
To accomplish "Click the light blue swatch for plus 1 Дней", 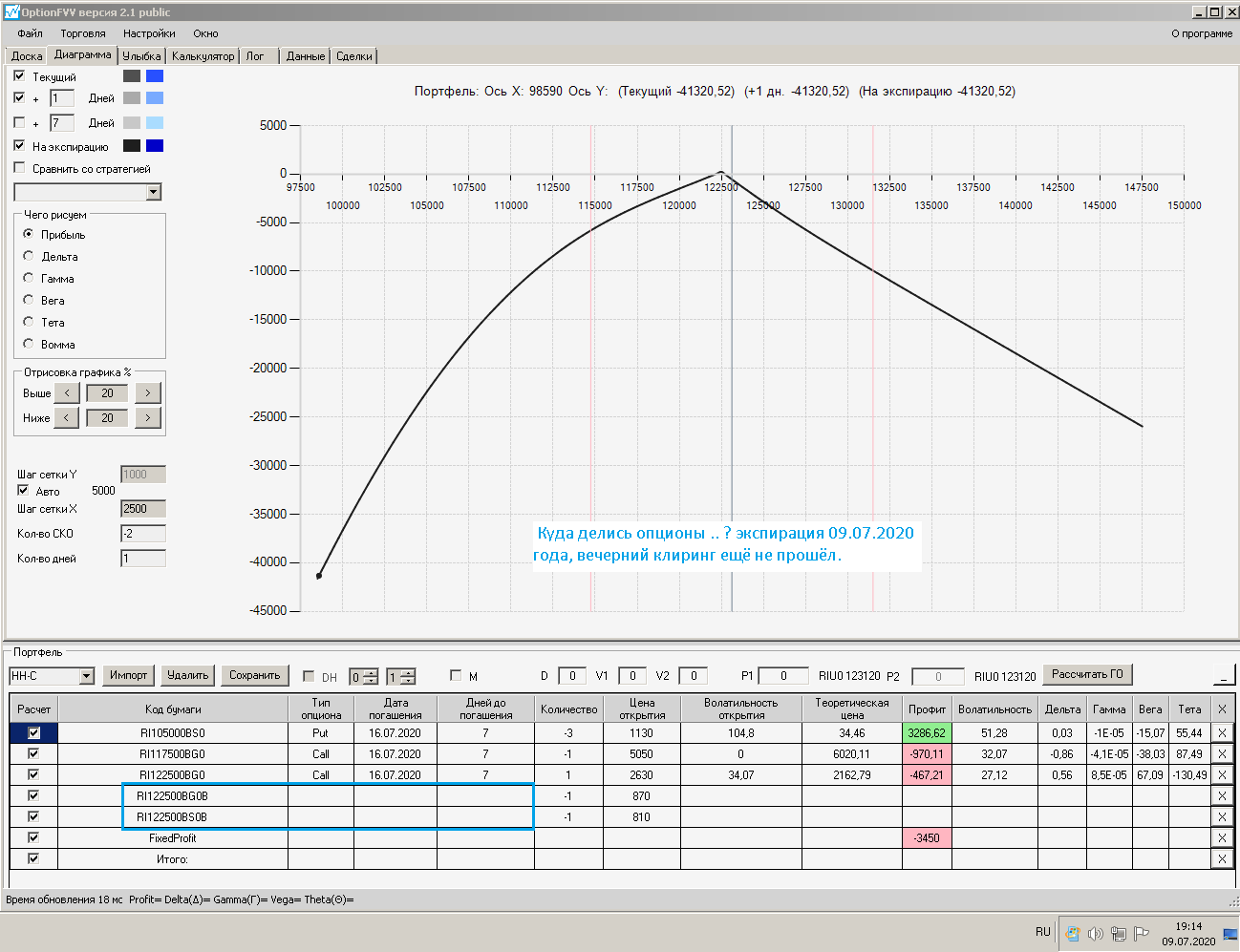I will pos(155,97).
